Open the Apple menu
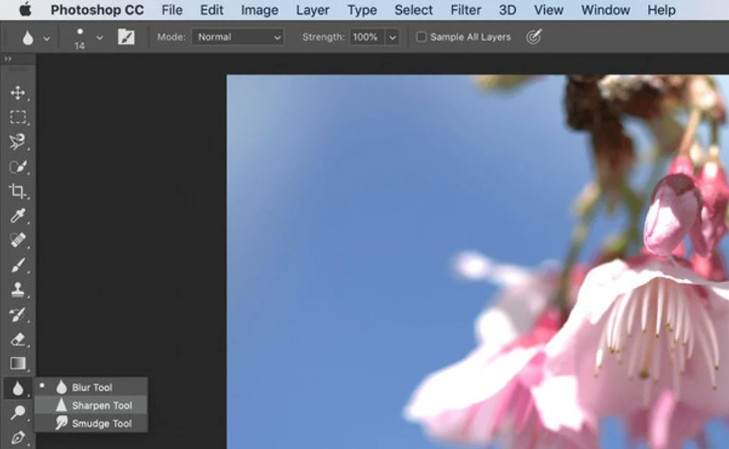This screenshot has height=449, width=729. (25, 10)
